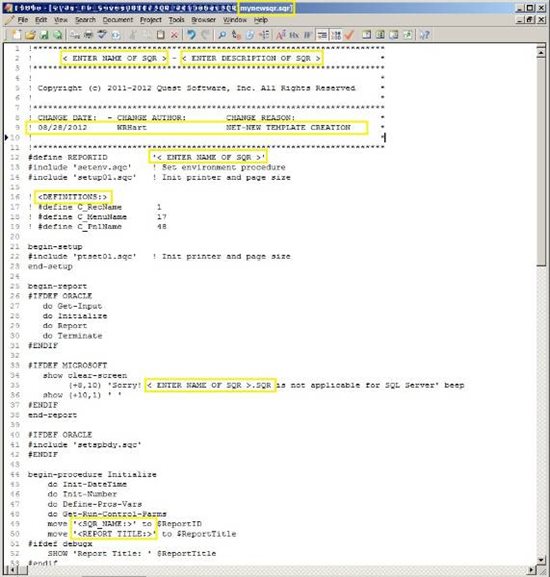The image size is (550, 577).
Task: Click the vertical scrollbar up arrow
Action: click(x=541, y=53)
